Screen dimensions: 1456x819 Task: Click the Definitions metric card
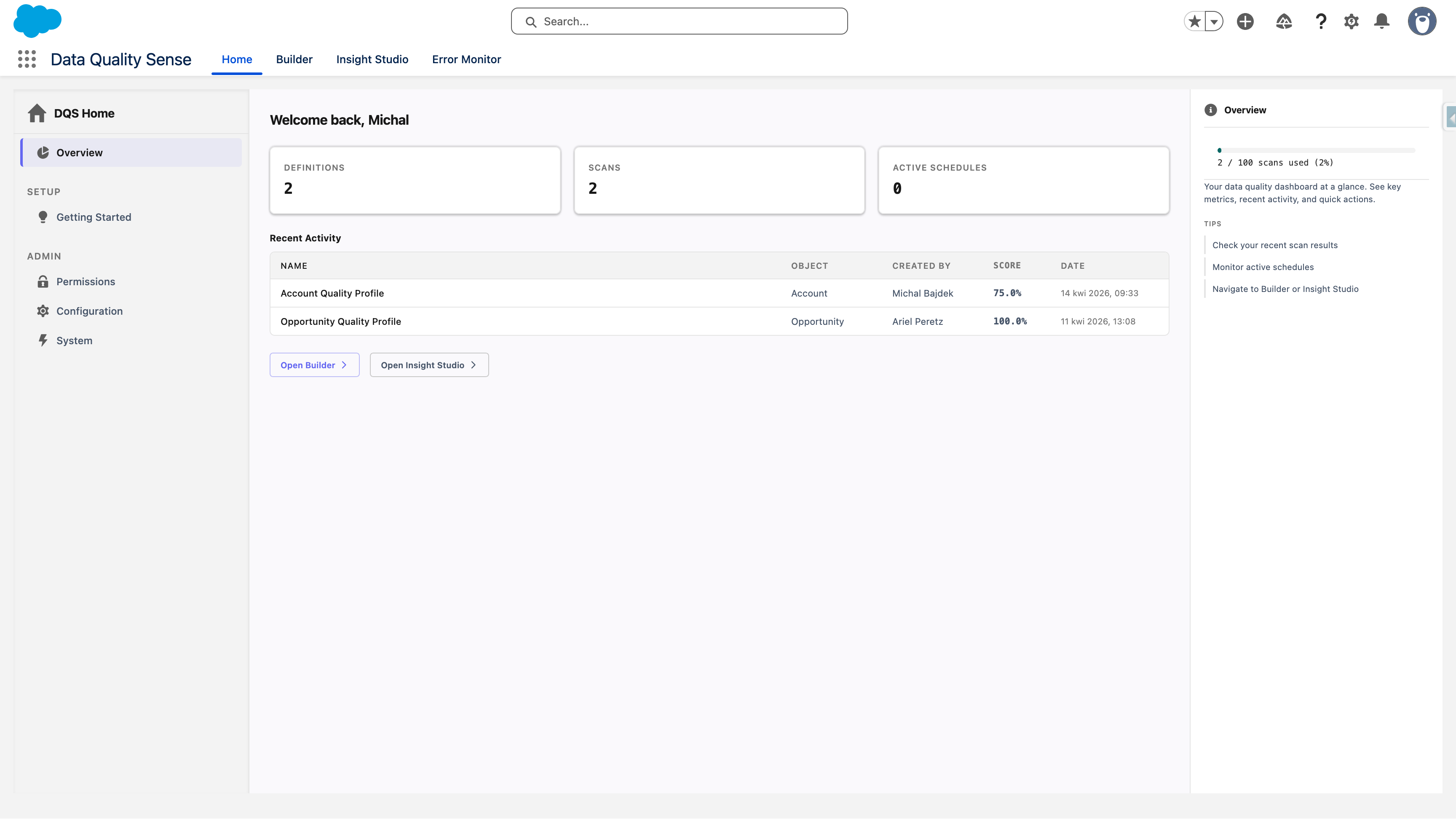tap(415, 180)
